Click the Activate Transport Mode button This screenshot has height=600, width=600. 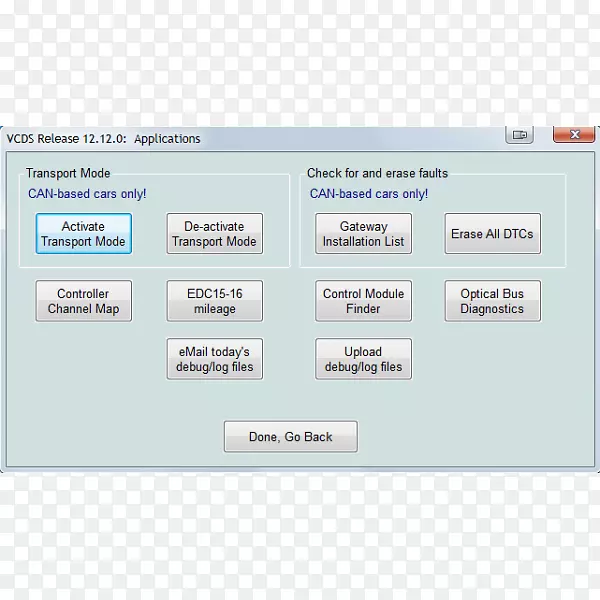coord(83,234)
